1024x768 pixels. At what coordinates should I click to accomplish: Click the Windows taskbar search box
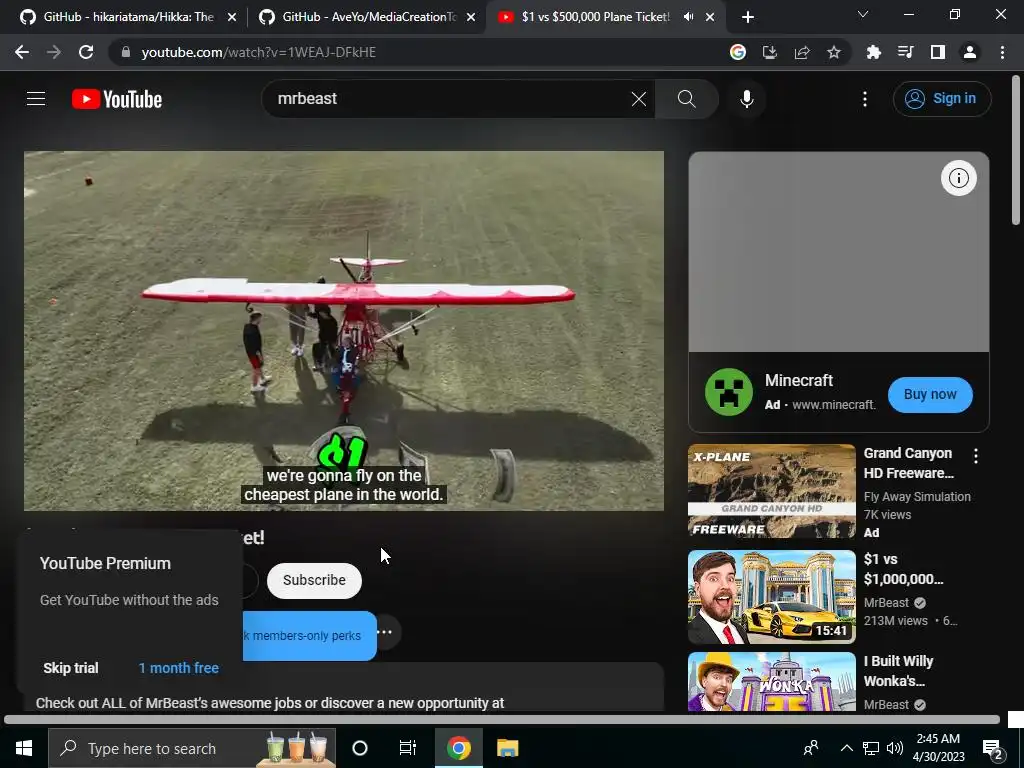tap(192, 748)
